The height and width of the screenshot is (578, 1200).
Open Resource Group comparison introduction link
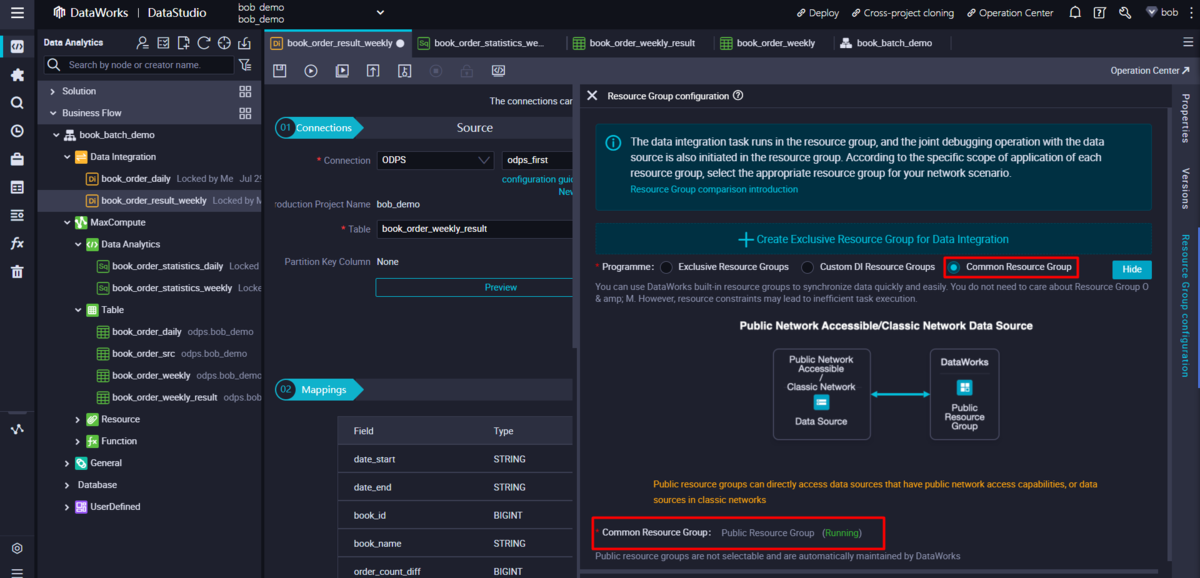(714, 189)
